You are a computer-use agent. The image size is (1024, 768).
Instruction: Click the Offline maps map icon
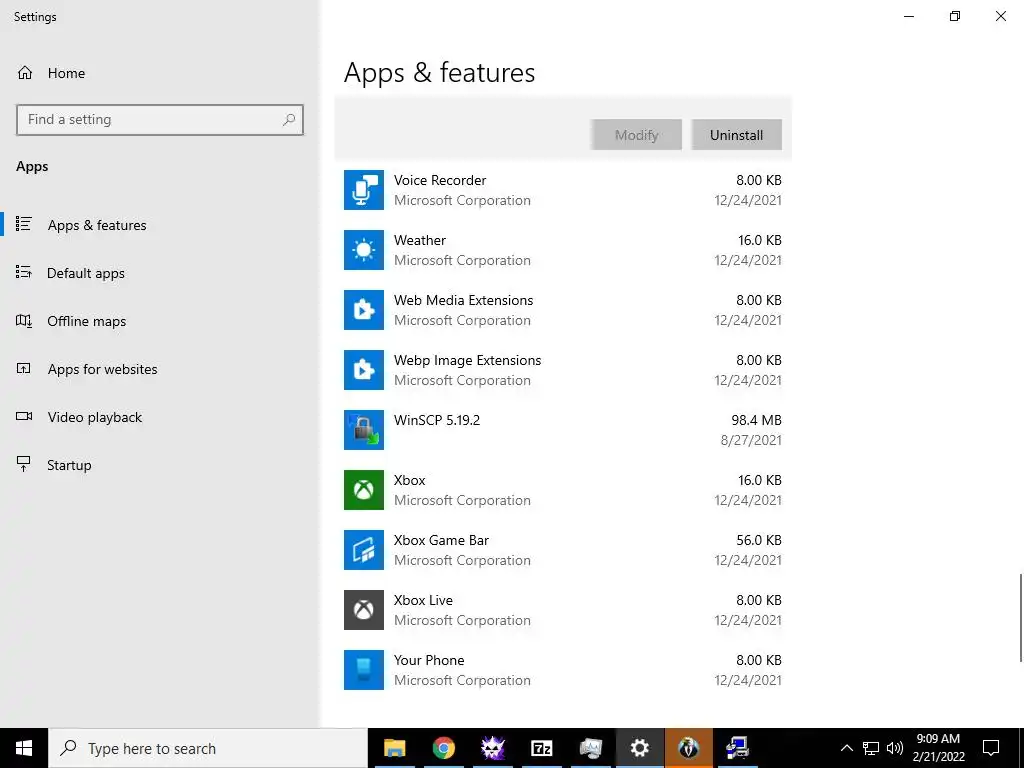(x=24, y=320)
